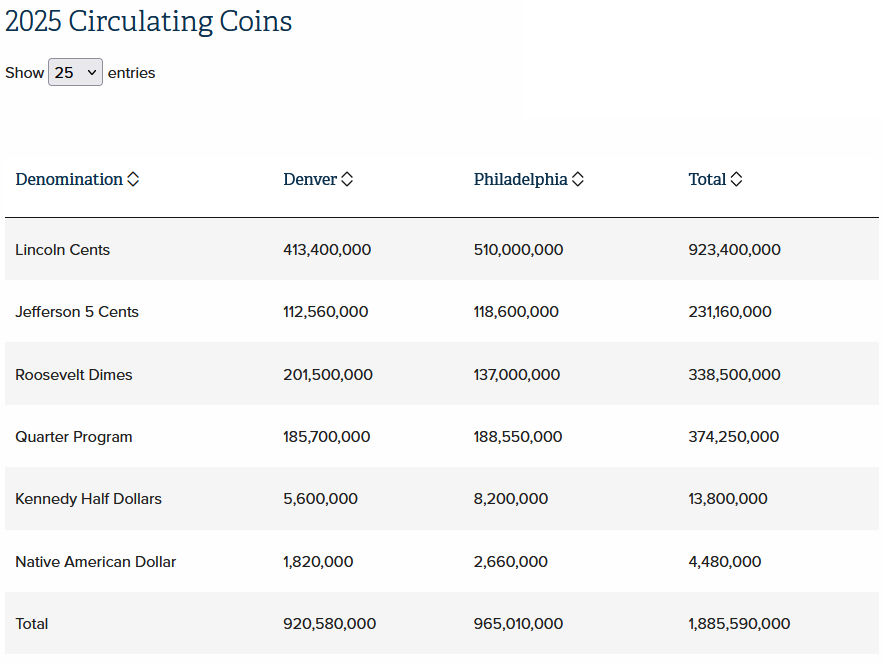Click the Denver total 920,580,000 cell
Image resolution: width=884 pixels, height=665 pixels.
(x=329, y=624)
